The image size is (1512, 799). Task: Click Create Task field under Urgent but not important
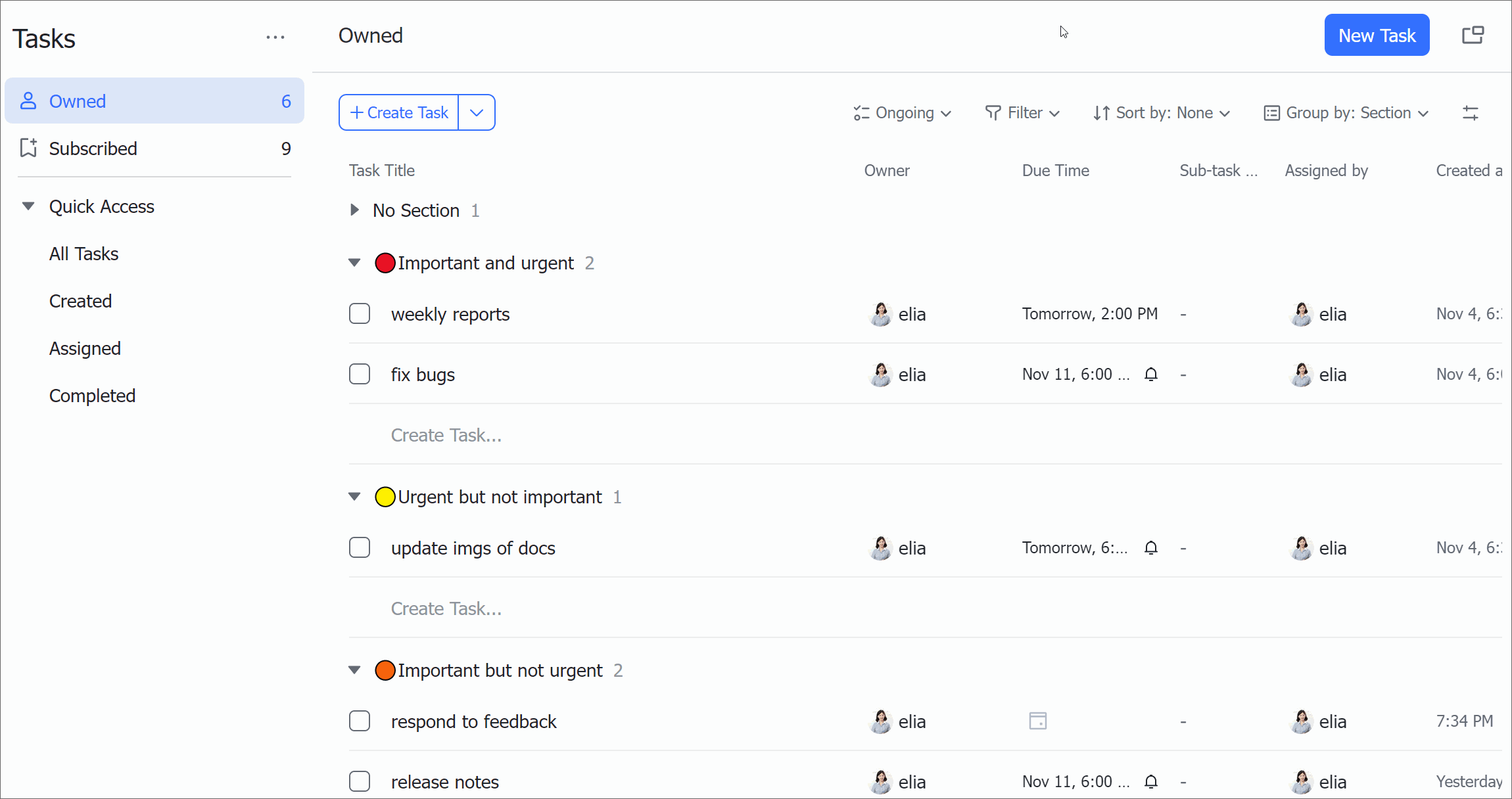446,608
